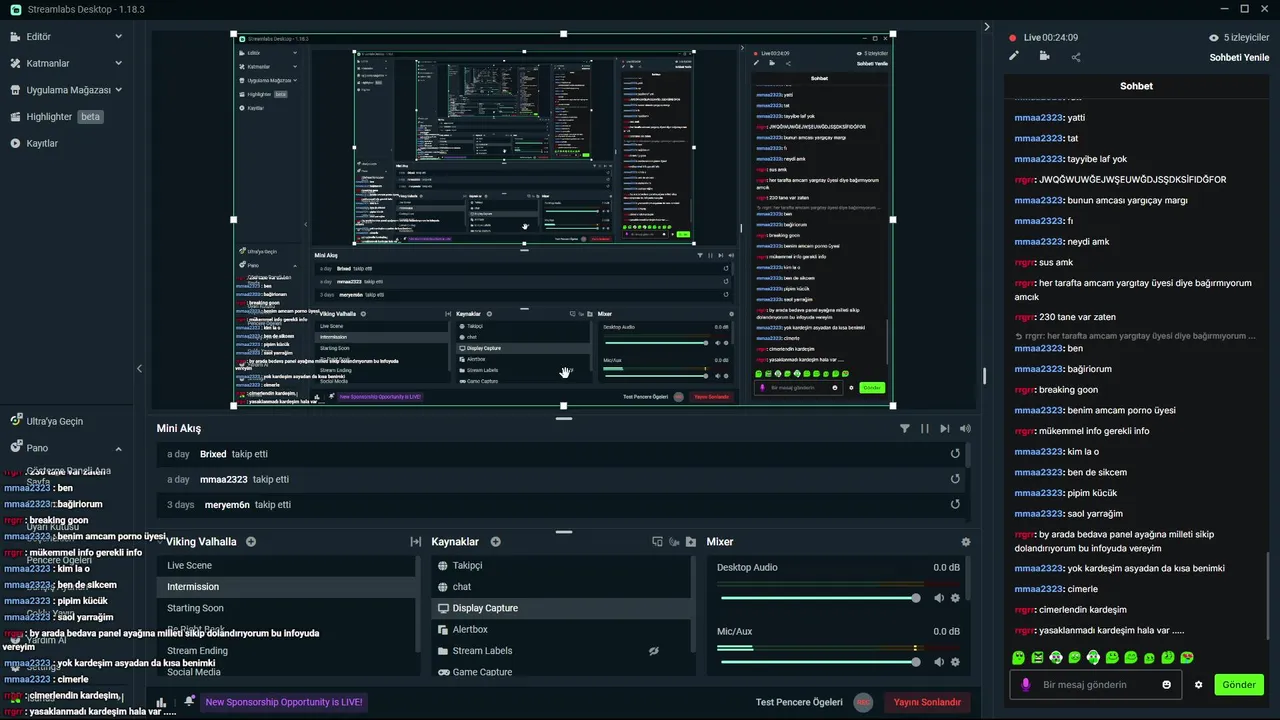Screen dimensions: 1280x720
Task: Open the share stream icon
Action: pyautogui.click(x=1076, y=57)
